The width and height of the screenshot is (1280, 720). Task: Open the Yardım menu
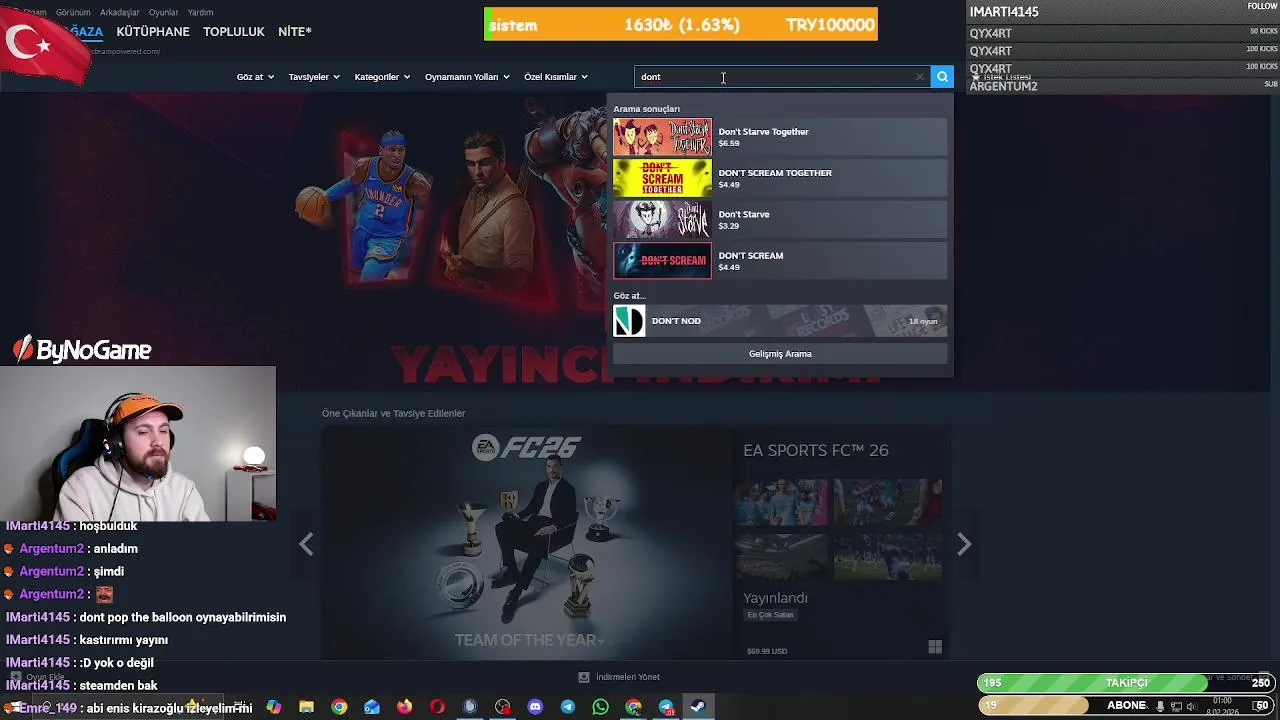200,12
